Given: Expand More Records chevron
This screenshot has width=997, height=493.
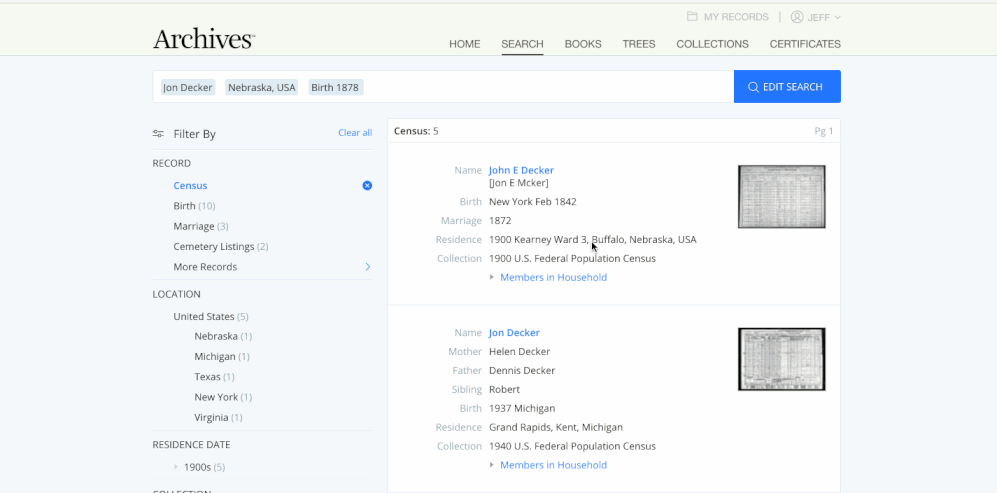Looking at the screenshot, I should 368,267.
